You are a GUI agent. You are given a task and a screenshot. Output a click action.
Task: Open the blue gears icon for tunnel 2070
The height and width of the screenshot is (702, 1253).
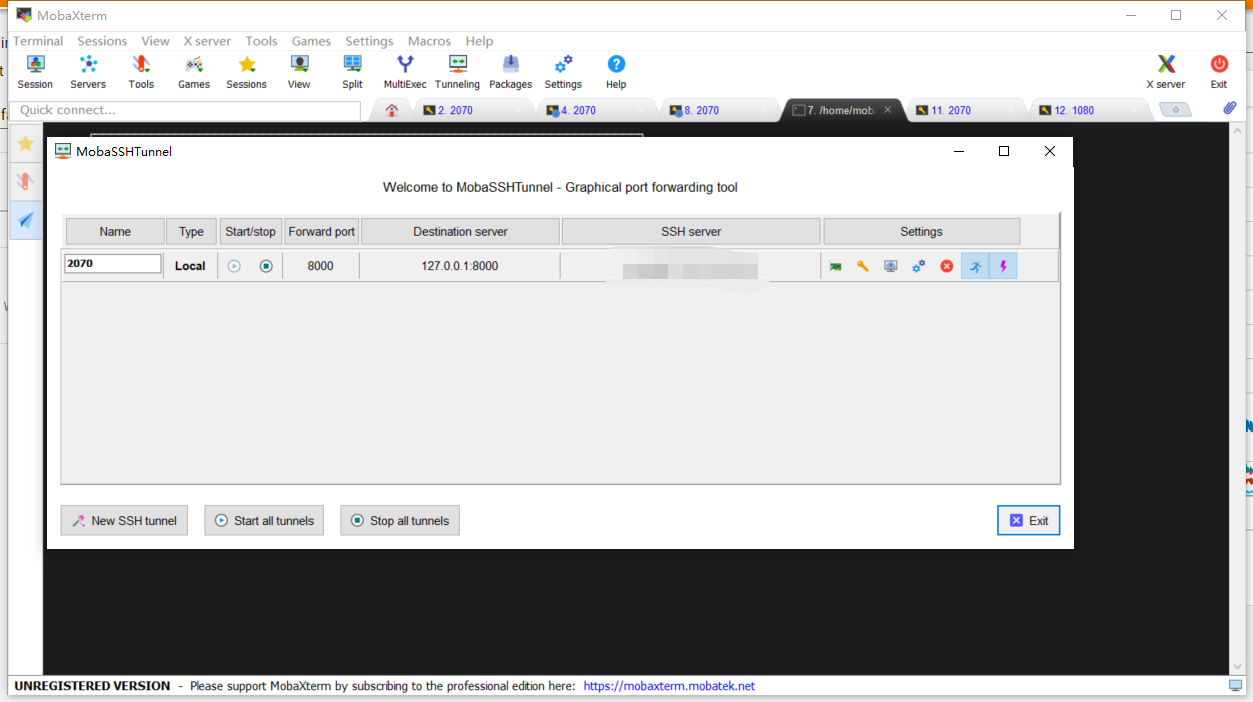click(x=919, y=266)
